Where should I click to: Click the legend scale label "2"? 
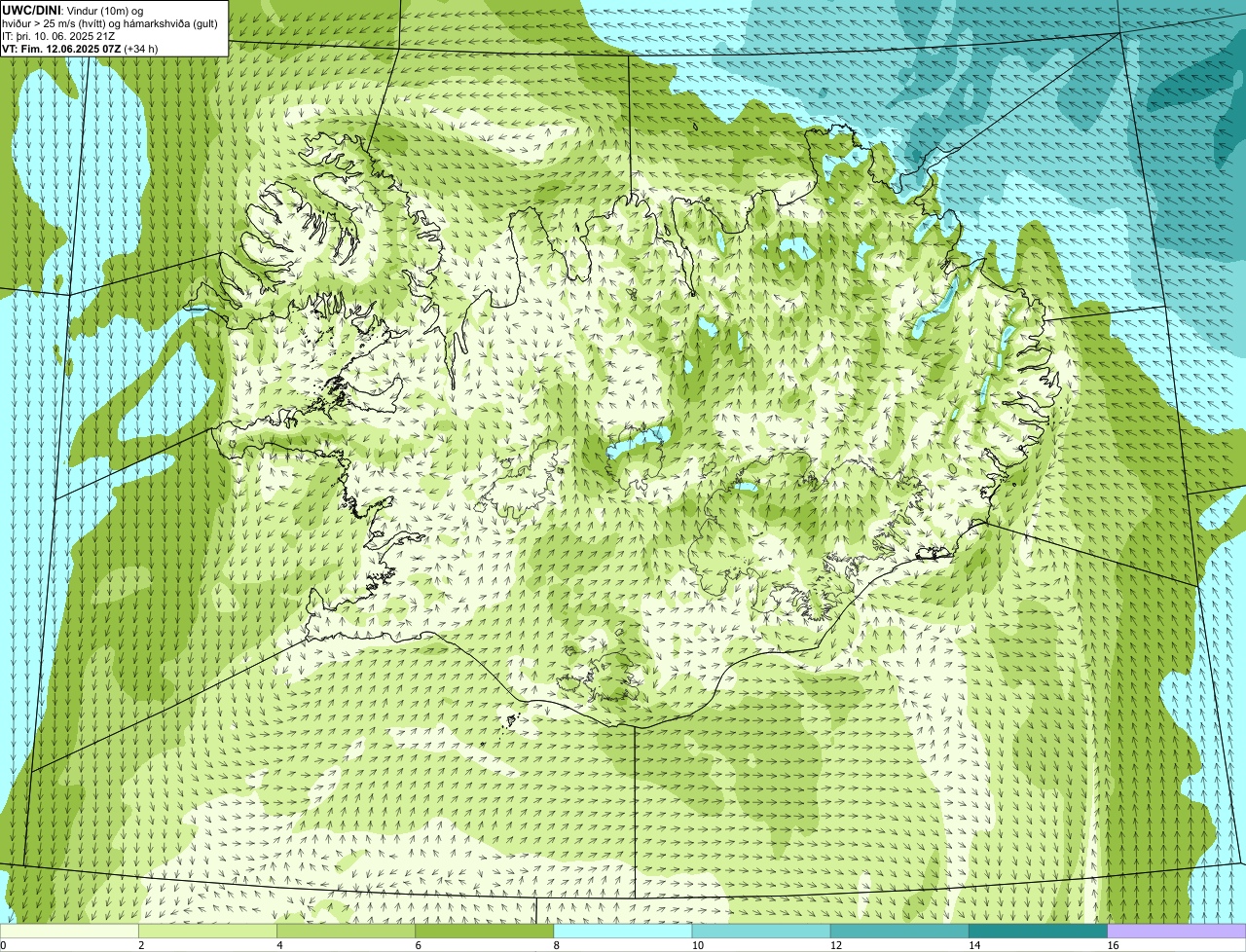coord(141,945)
